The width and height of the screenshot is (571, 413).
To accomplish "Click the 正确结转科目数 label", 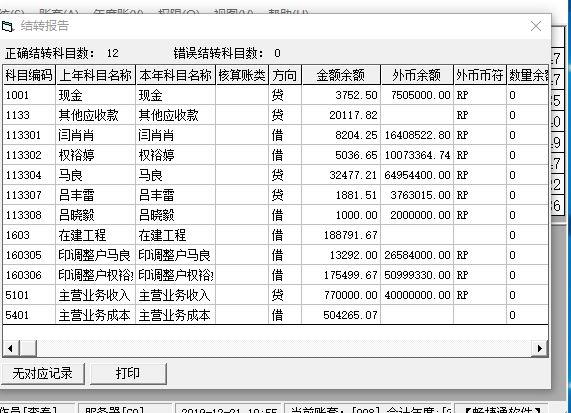I will [x=50, y=54].
